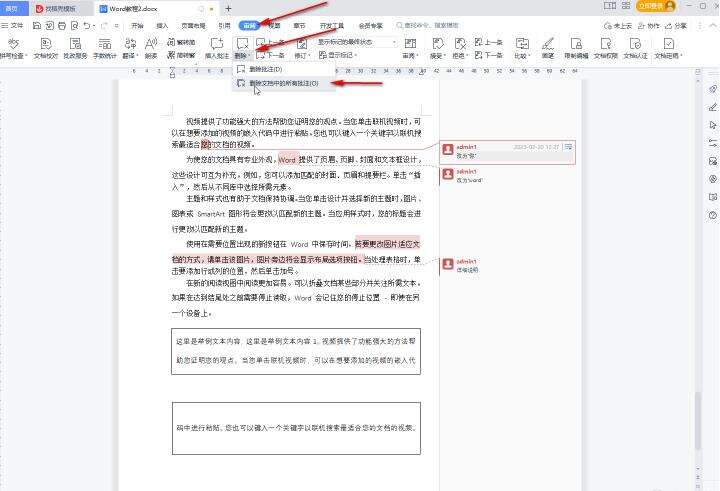Convert text with 简转繁
Image resolution: width=720 pixels, height=491 pixels.
181,55
